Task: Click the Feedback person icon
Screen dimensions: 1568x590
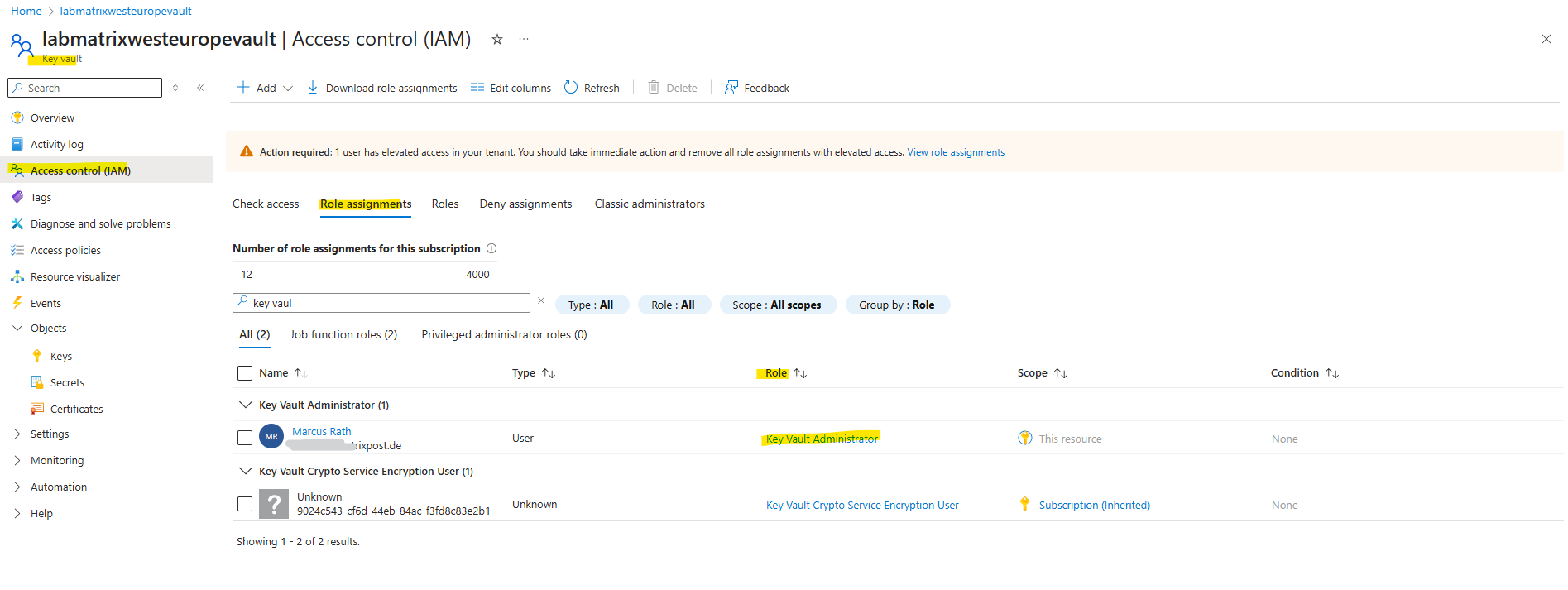Action: (731, 88)
